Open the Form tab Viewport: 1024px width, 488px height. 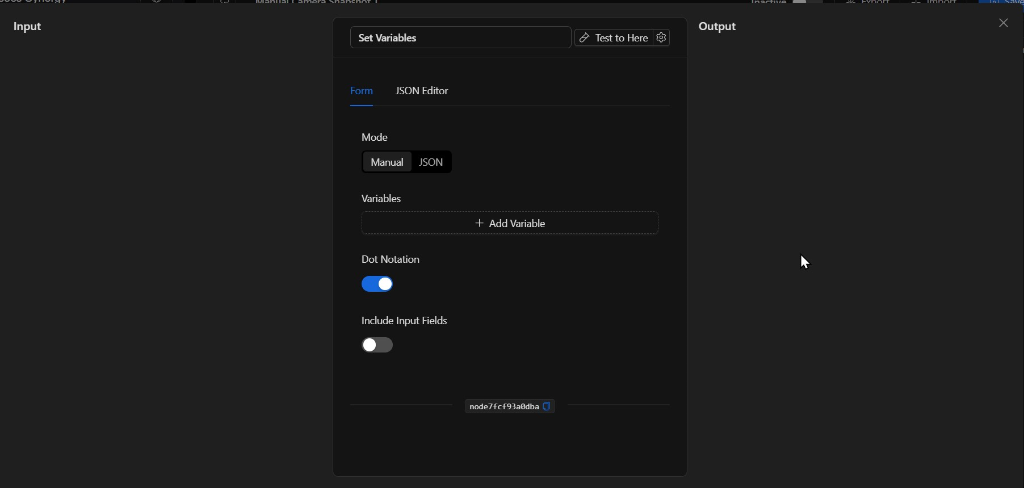pyautogui.click(x=361, y=91)
